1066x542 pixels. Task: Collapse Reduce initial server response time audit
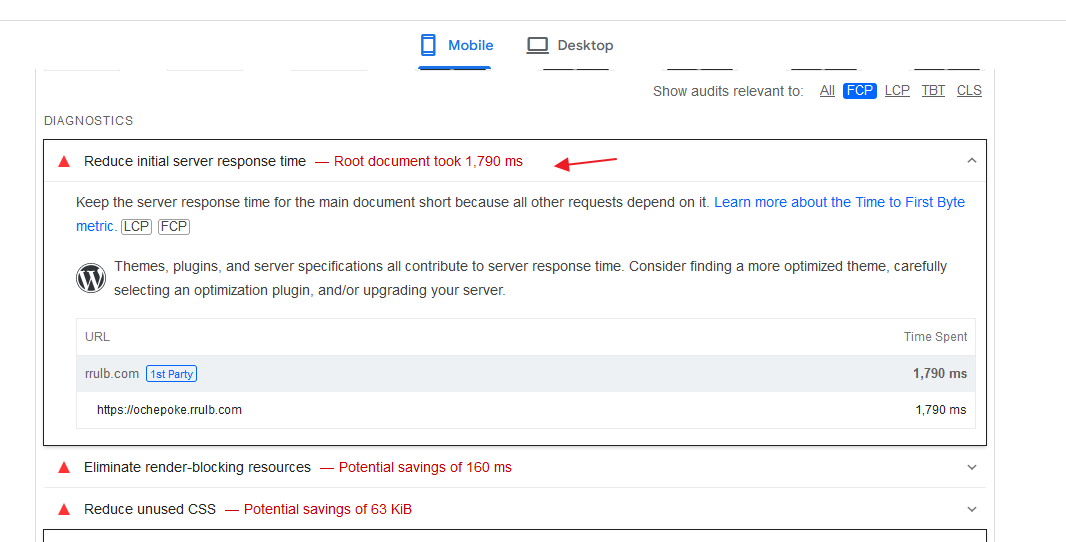coord(972,161)
